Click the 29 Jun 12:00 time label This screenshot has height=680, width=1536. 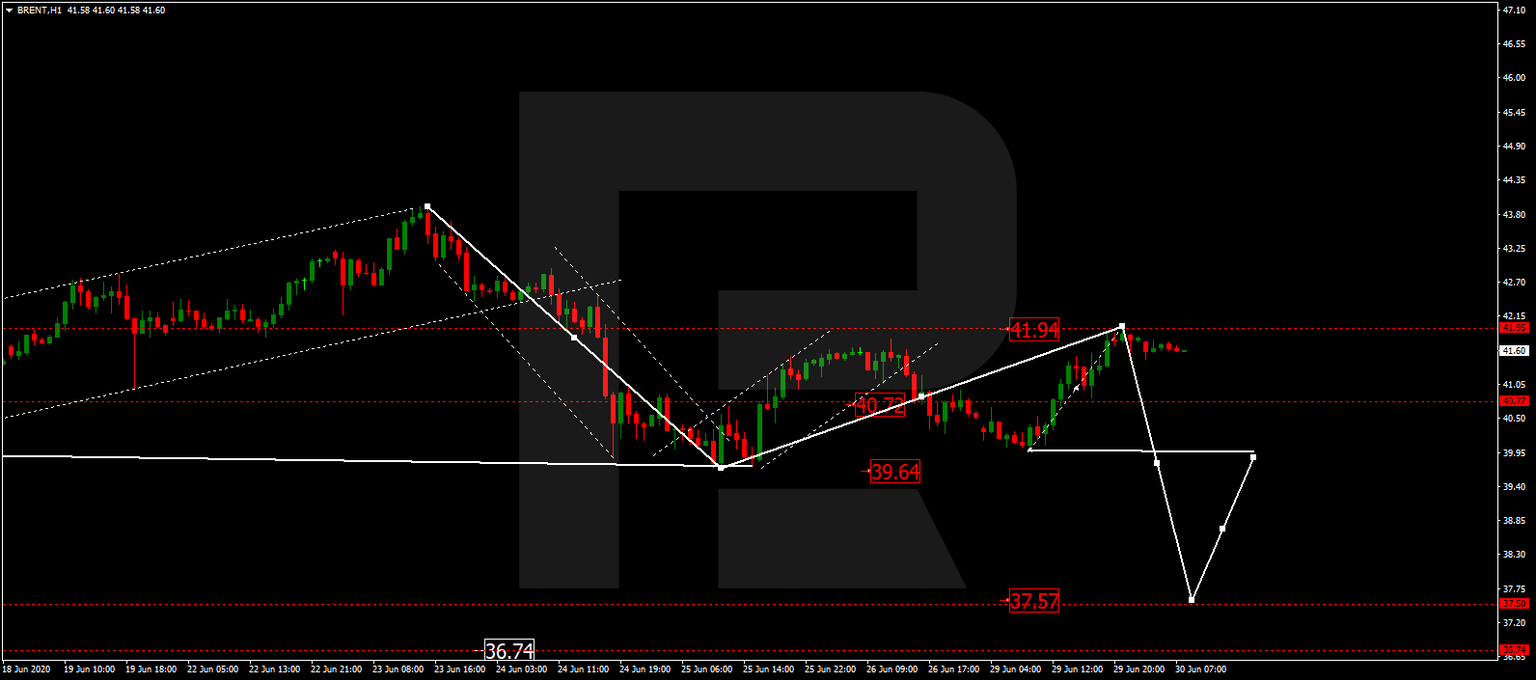coord(1078,669)
